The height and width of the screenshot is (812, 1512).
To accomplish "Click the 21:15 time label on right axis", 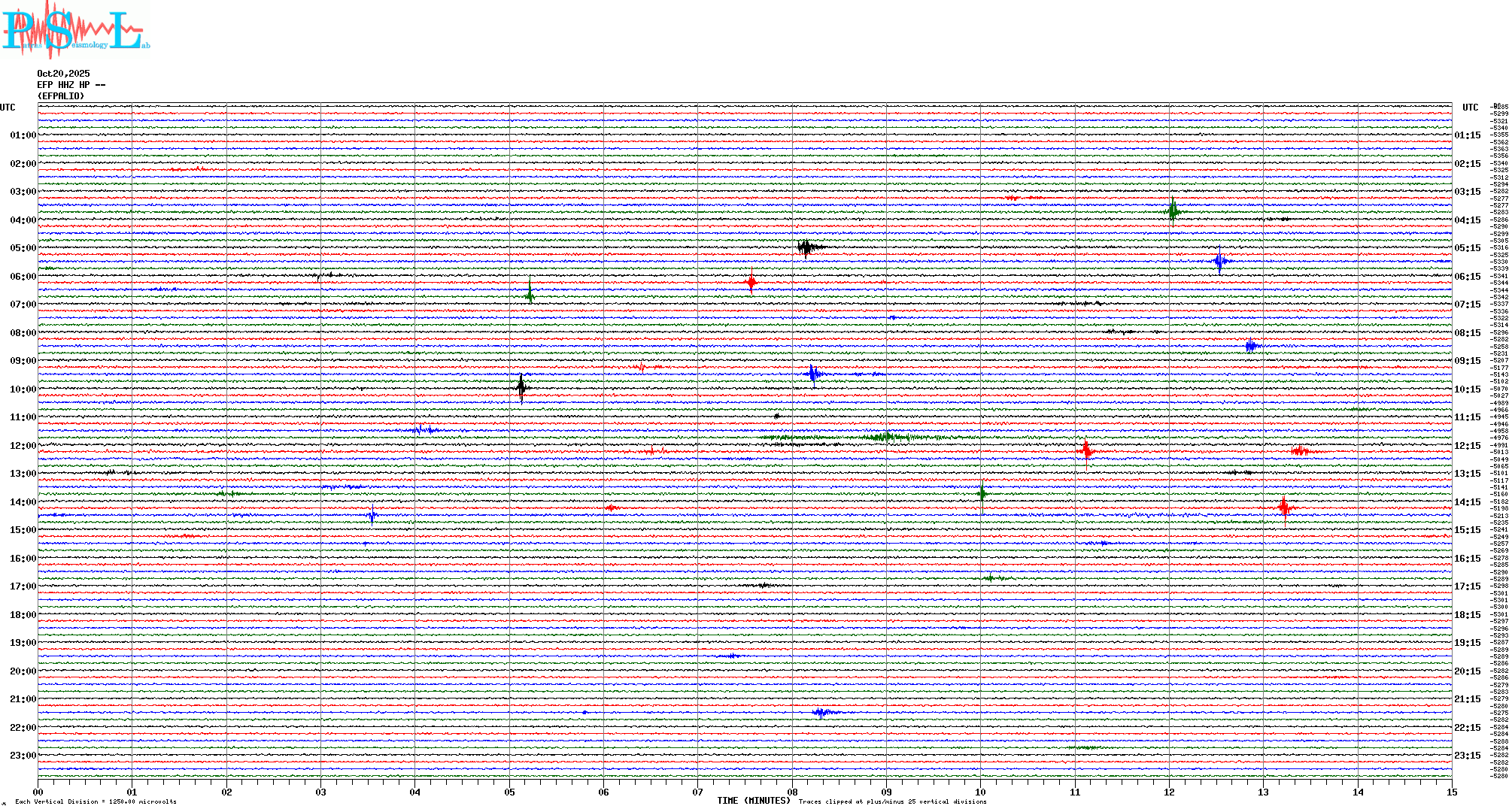I will (1467, 699).
